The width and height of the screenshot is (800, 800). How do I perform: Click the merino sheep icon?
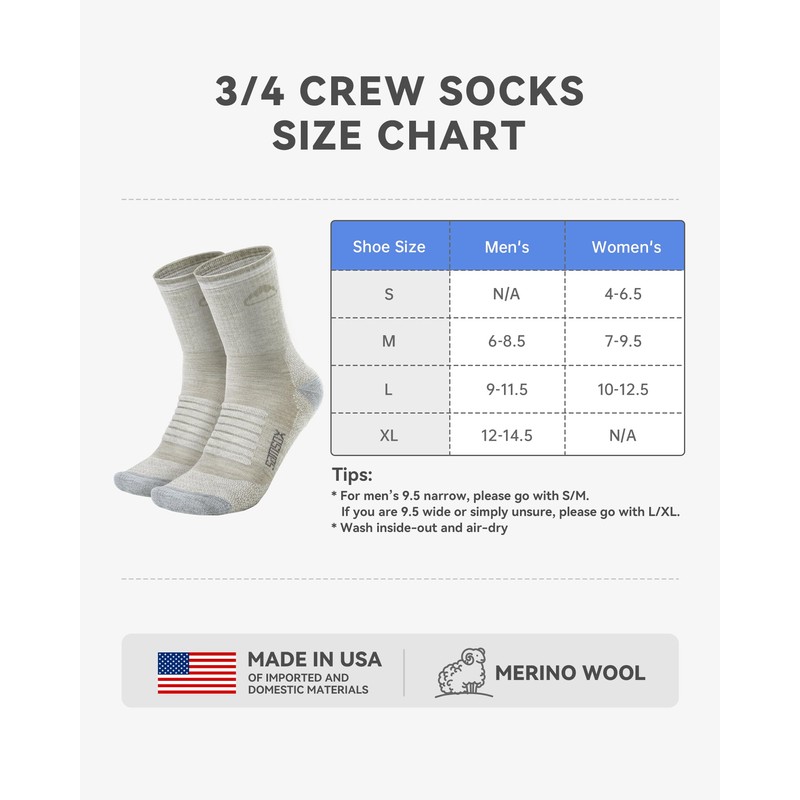pyautogui.click(x=466, y=672)
